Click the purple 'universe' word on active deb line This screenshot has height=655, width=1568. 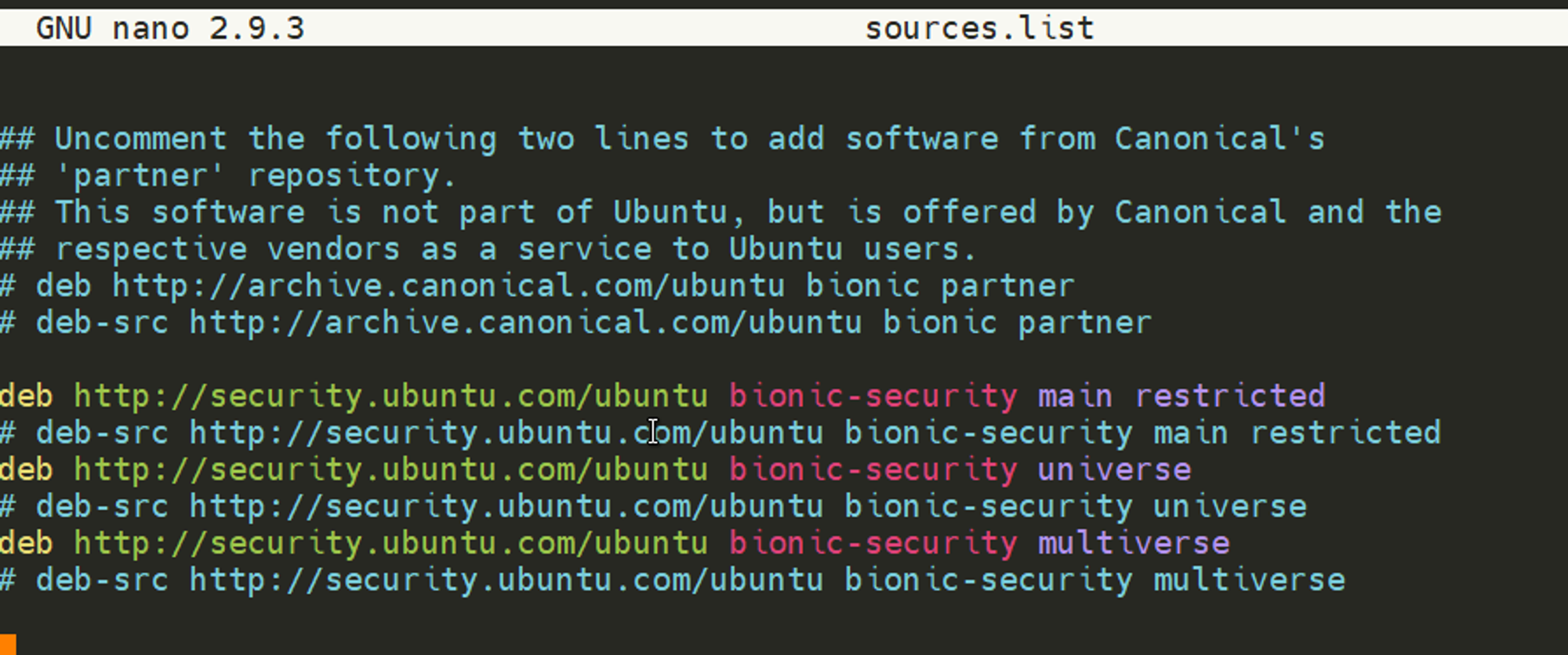tap(1114, 470)
